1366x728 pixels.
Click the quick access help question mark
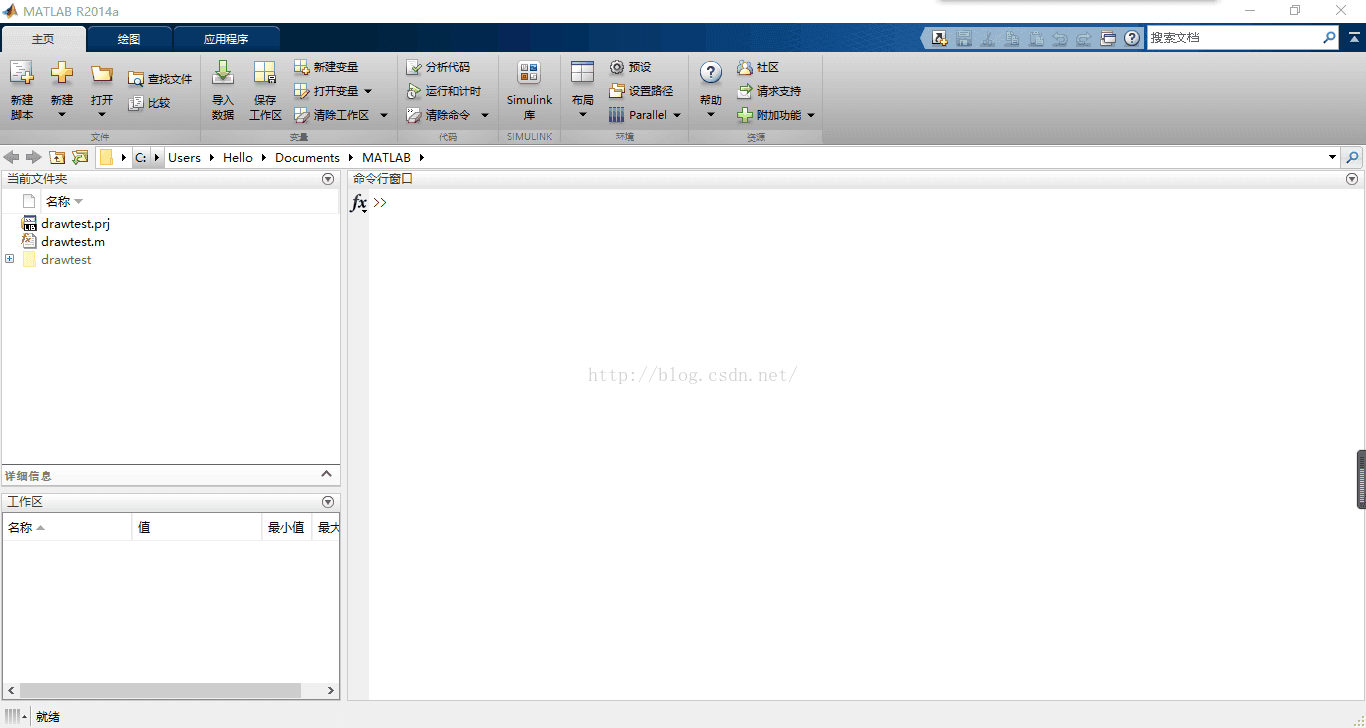(1132, 38)
